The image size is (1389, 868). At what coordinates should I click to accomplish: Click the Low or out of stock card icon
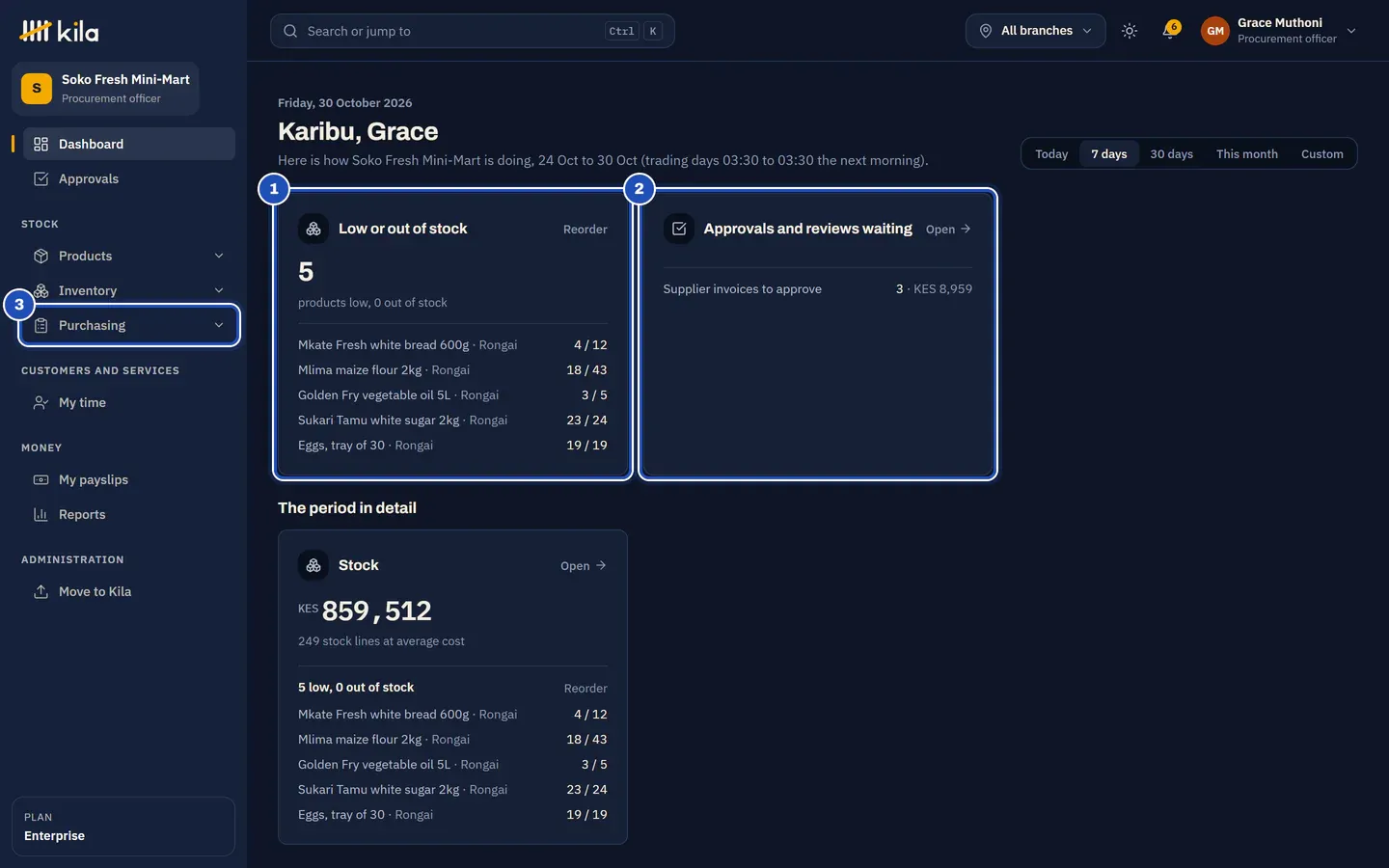click(x=313, y=229)
